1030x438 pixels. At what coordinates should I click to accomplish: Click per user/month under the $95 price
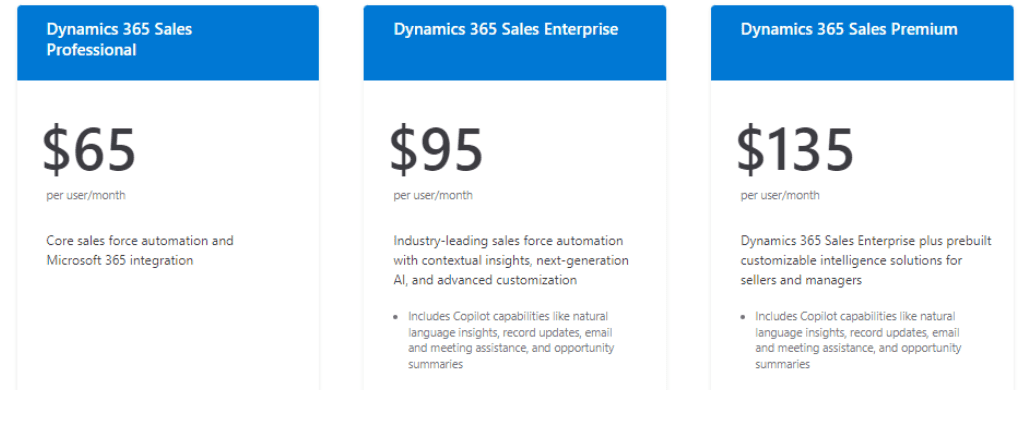coord(433,196)
